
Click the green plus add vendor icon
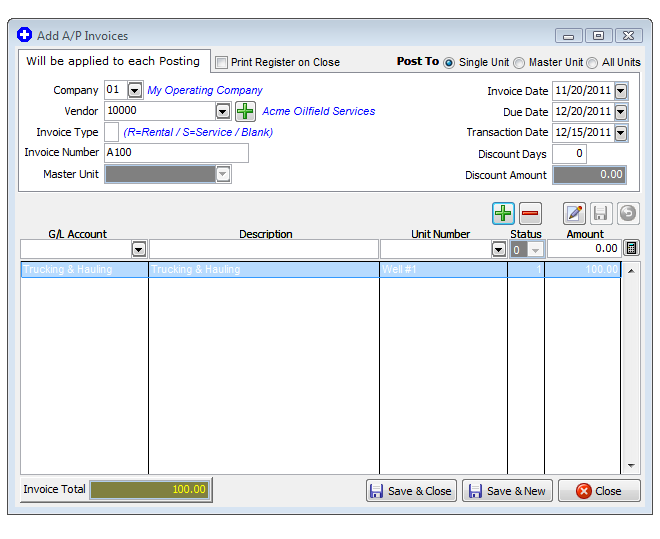(245, 112)
